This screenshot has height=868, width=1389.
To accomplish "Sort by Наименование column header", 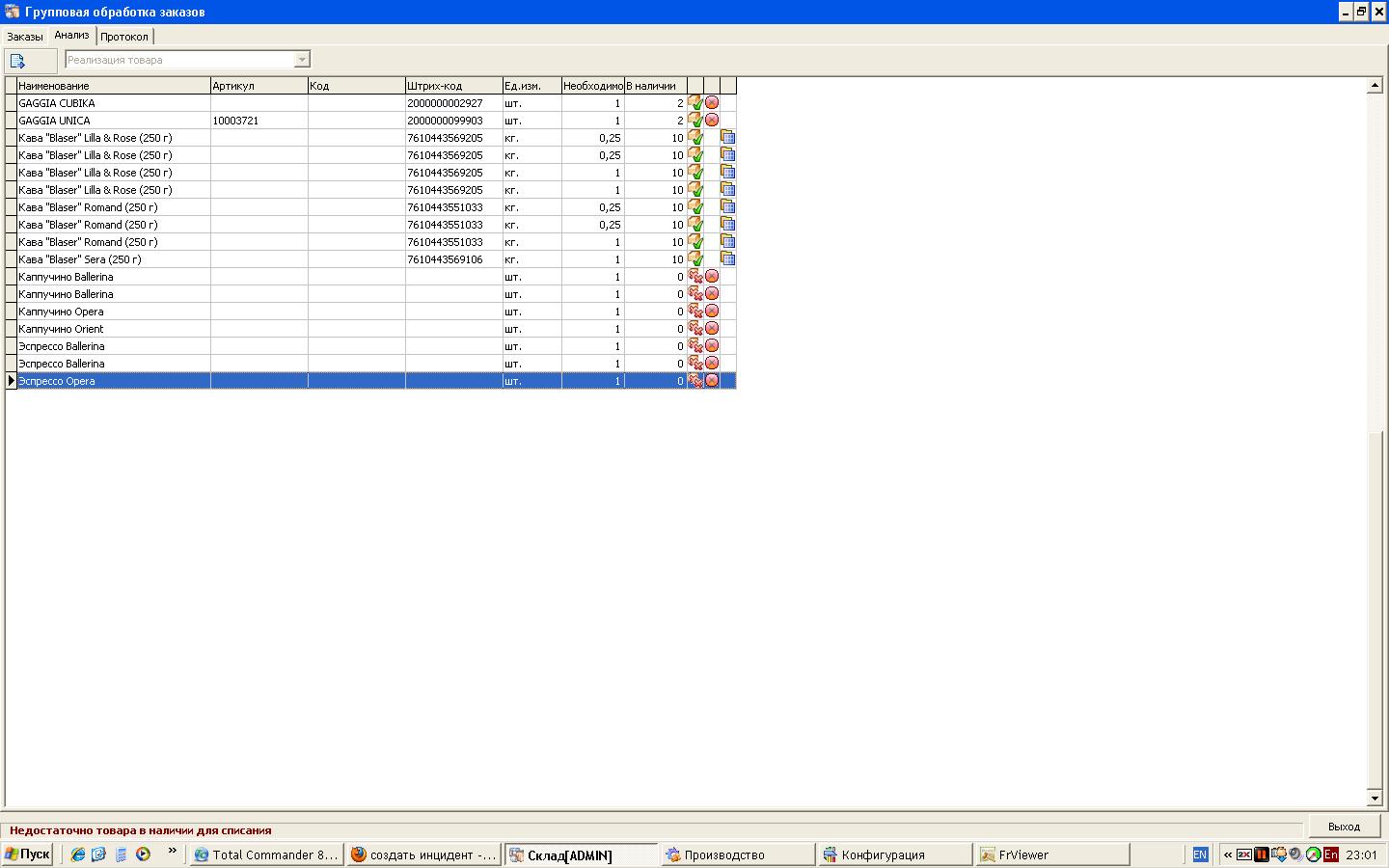I will pos(113,86).
